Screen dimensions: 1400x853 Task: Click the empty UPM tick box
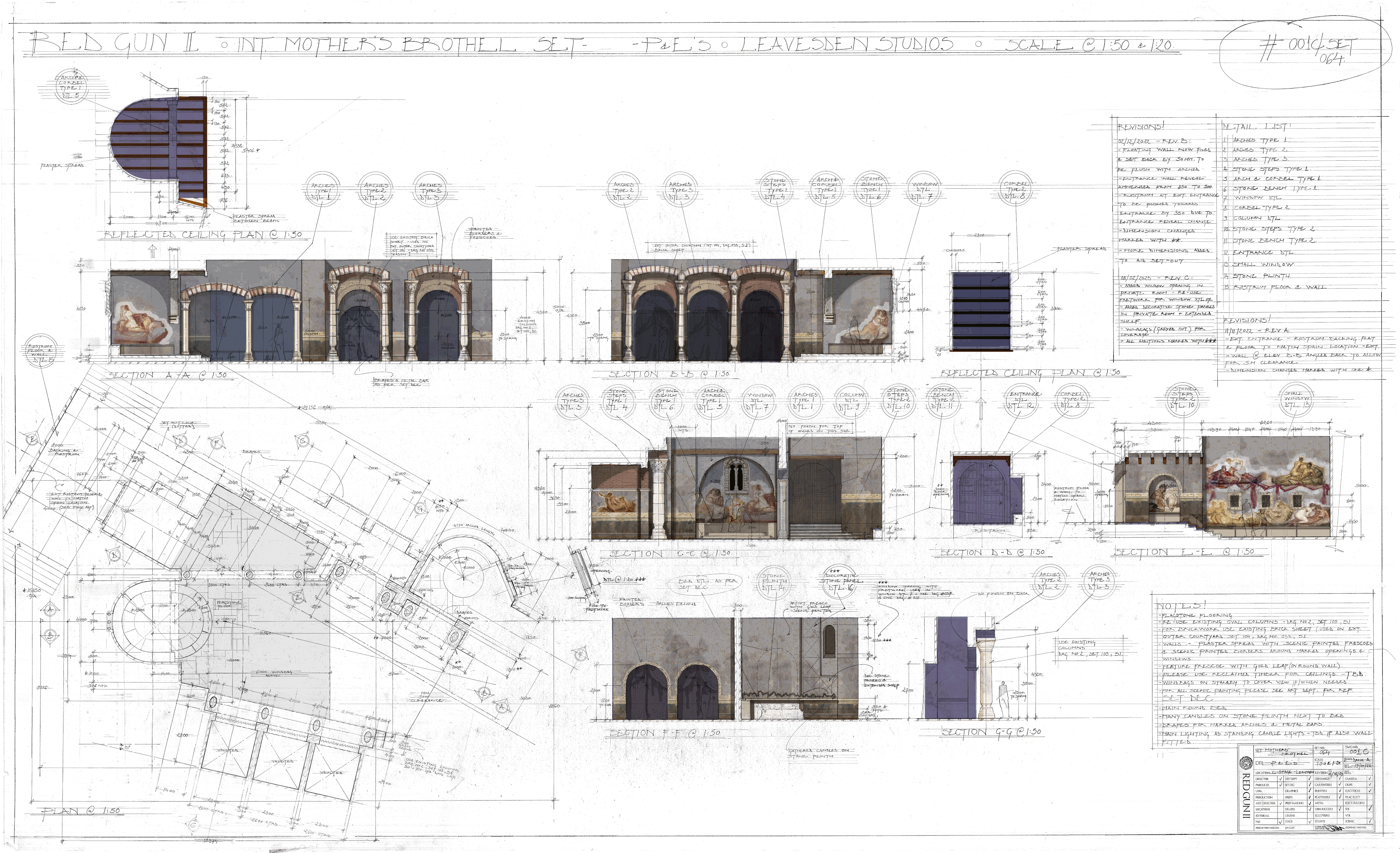coord(1281,791)
